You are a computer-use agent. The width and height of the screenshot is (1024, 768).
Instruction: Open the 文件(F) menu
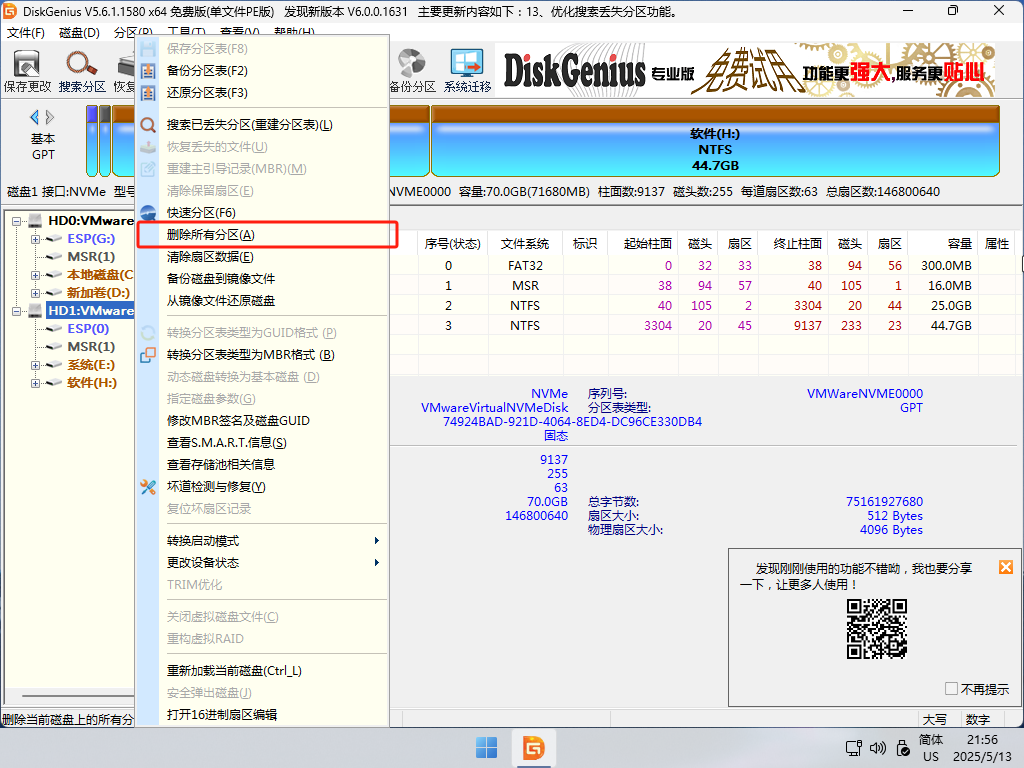click(25, 33)
